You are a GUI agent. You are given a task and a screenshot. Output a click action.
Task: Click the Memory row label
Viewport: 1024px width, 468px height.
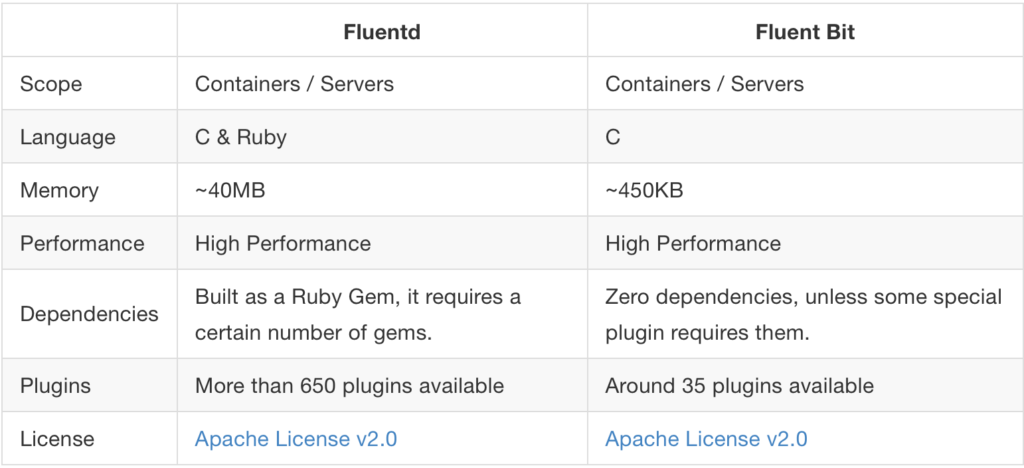tap(59, 190)
